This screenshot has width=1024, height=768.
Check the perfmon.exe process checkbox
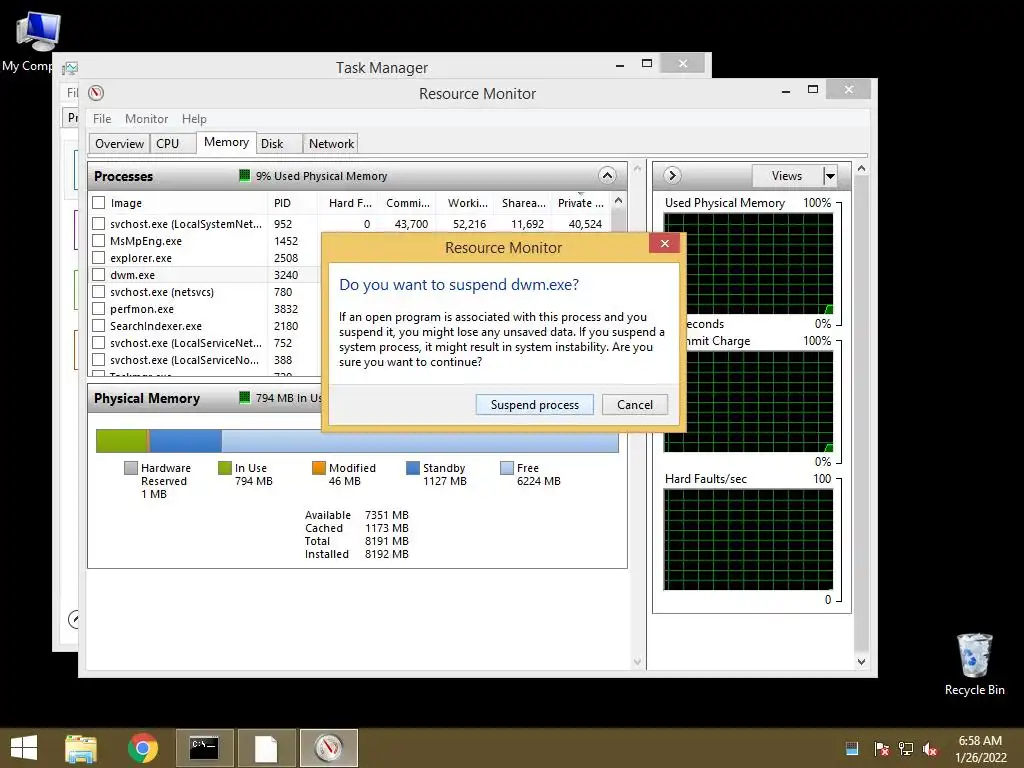pyautogui.click(x=99, y=308)
